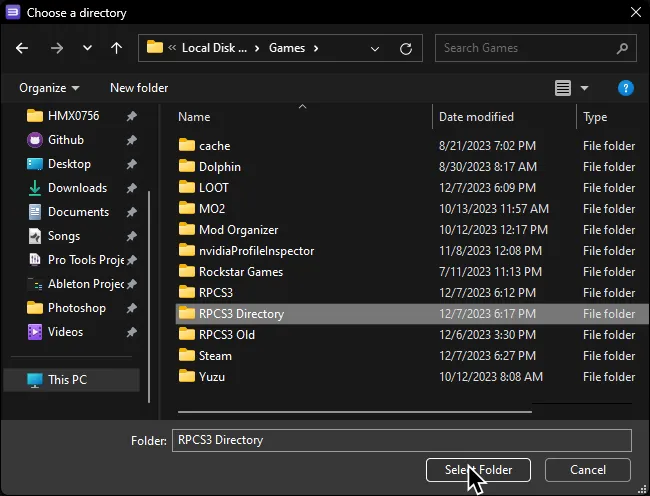Cancel the directory dialog
Viewport: 650px width, 496px height.
[588, 470]
